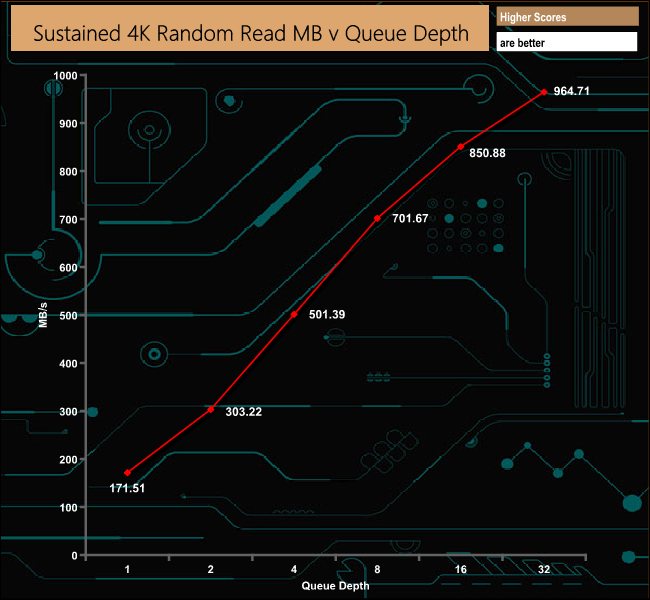The height and width of the screenshot is (600, 650).
Task: Click queue depth 4 x-axis label
Action: pyautogui.click(x=294, y=569)
